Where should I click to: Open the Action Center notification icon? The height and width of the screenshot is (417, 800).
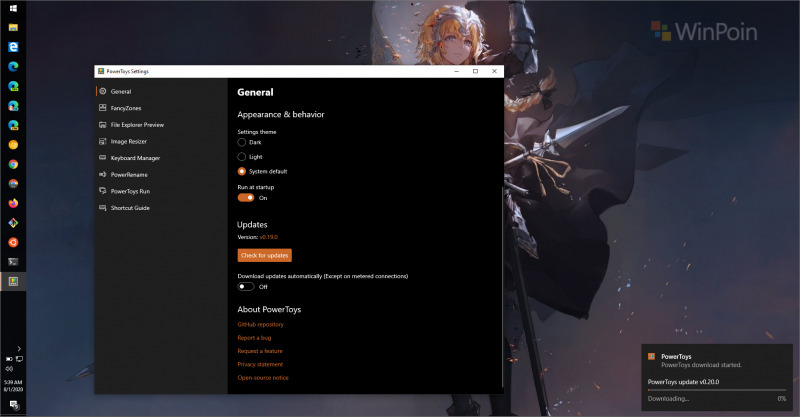pyautogui.click(x=13, y=405)
